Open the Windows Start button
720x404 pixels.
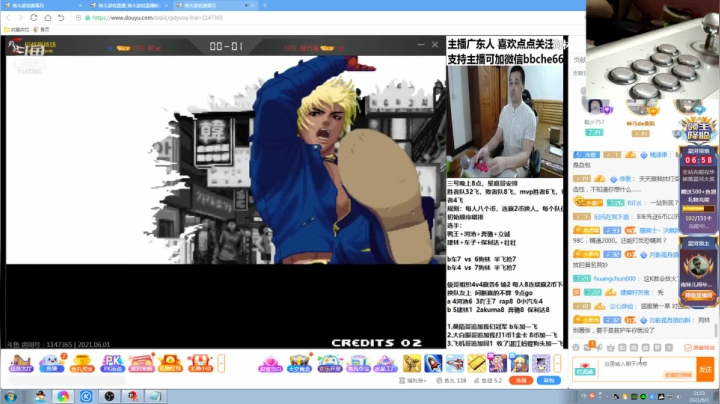(x=10, y=396)
